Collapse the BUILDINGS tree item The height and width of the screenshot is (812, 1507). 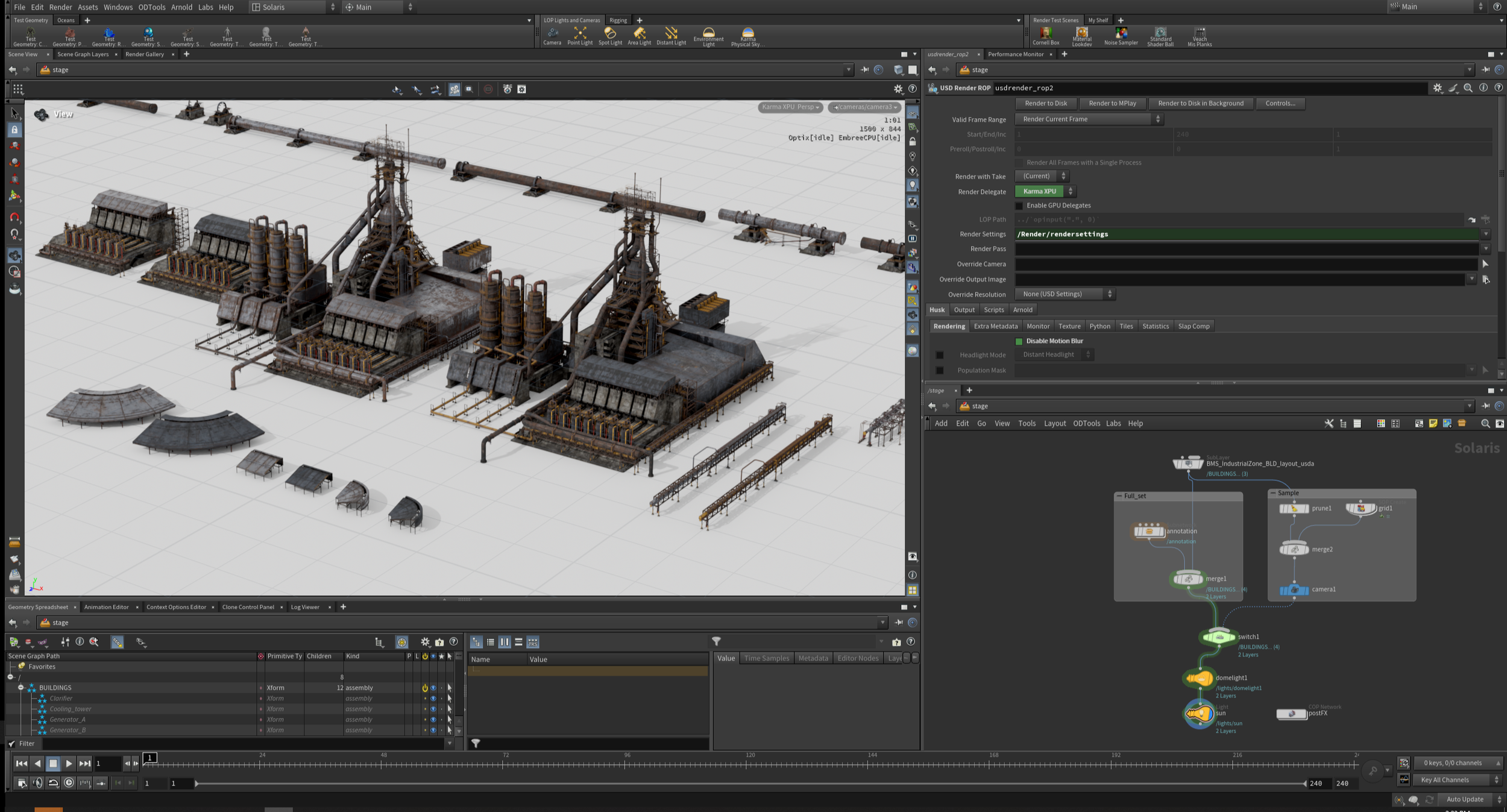20,688
